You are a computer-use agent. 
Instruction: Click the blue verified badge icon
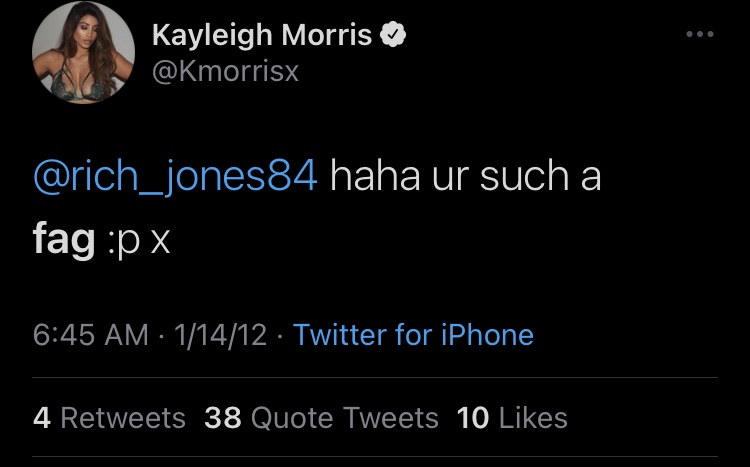tap(393, 35)
